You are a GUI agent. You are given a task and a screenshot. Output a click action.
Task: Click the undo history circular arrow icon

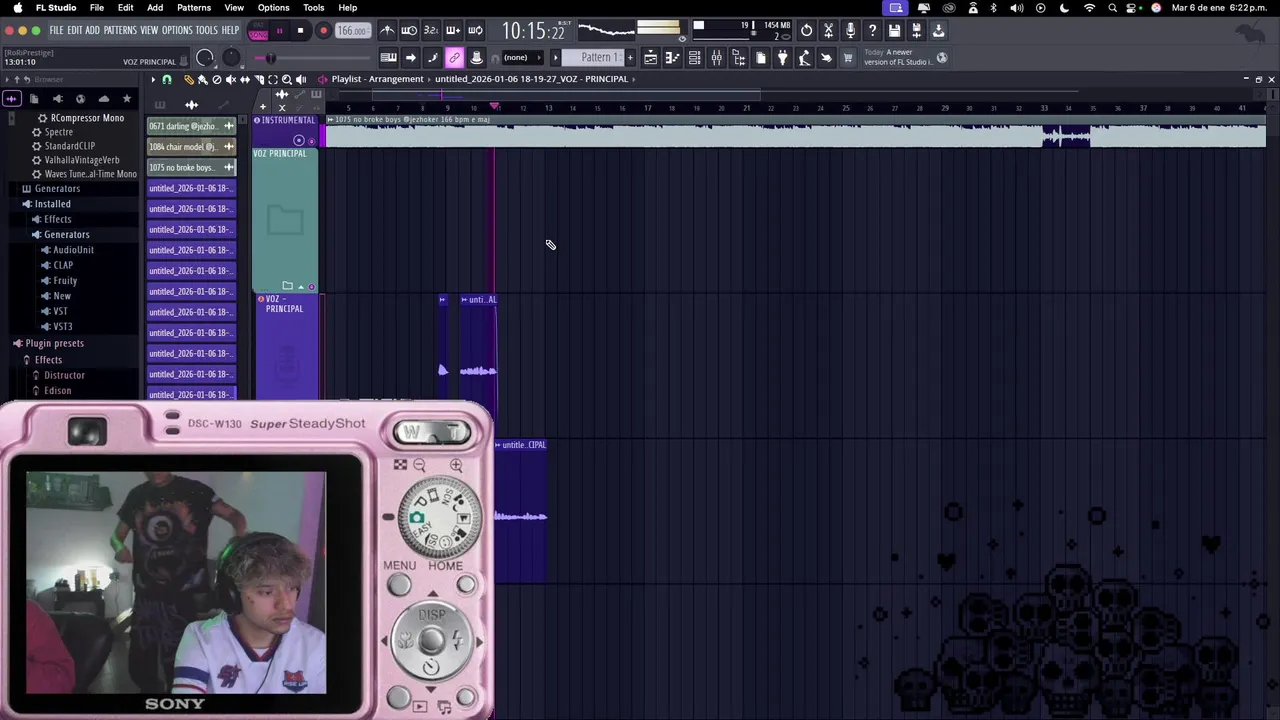pyautogui.click(x=806, y=31)
